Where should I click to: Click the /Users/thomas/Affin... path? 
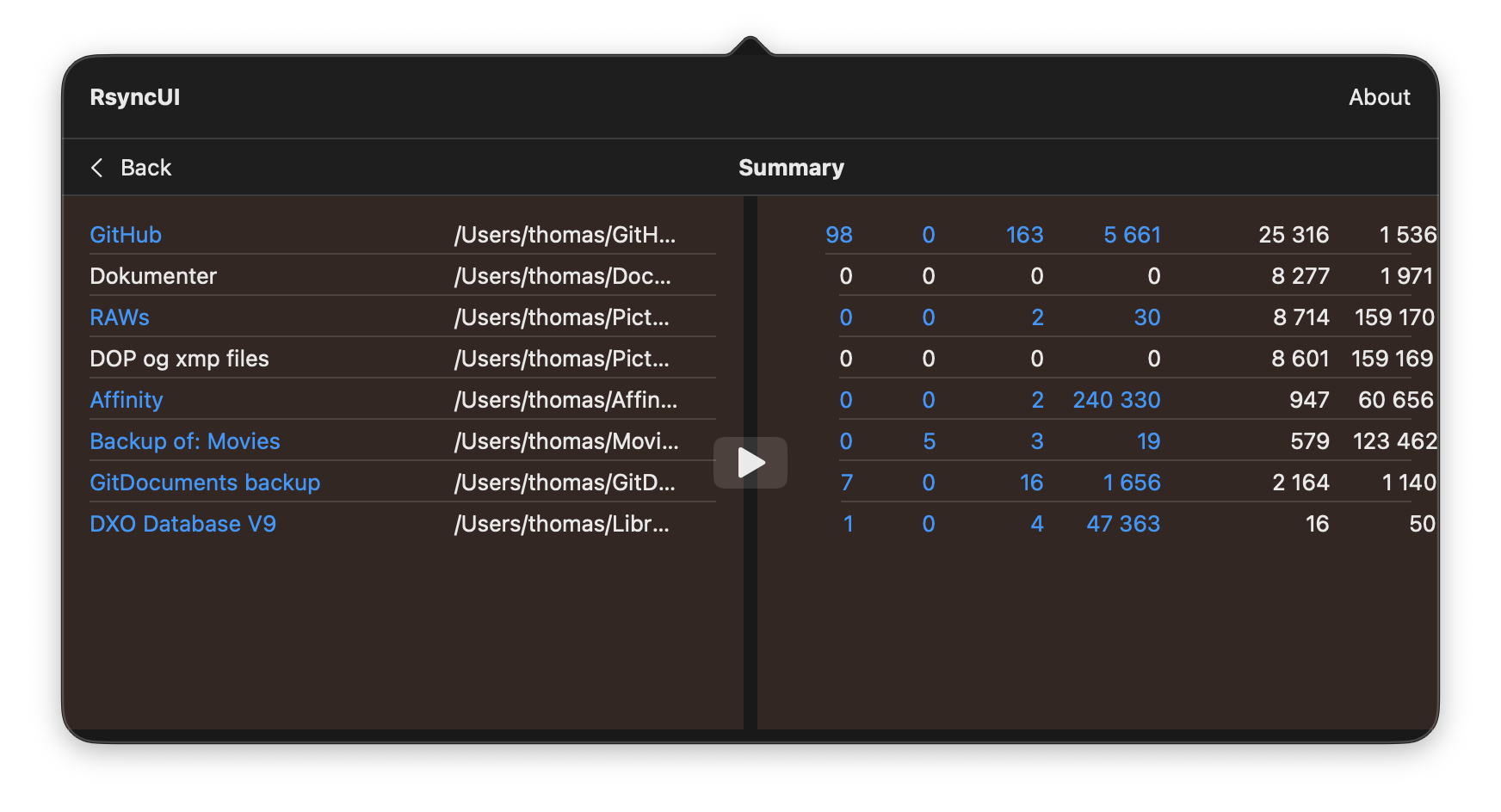[x=565, y=400]
